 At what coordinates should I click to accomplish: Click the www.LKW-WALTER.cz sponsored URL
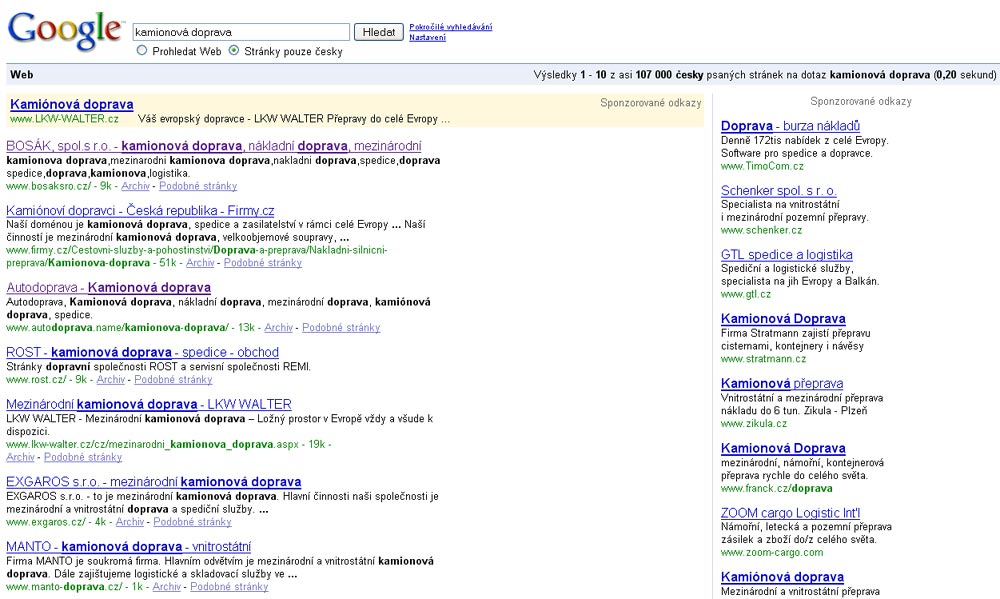point(64,119)
